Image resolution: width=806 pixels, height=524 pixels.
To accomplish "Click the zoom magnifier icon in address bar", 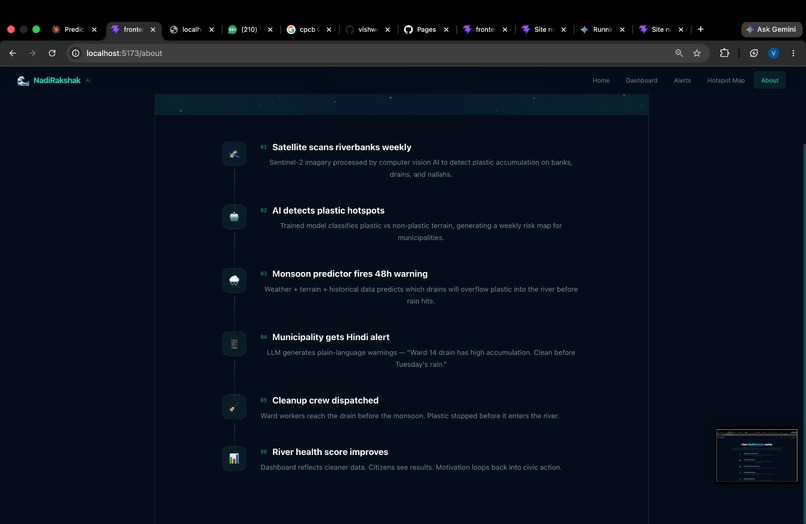I will (679, 53).
